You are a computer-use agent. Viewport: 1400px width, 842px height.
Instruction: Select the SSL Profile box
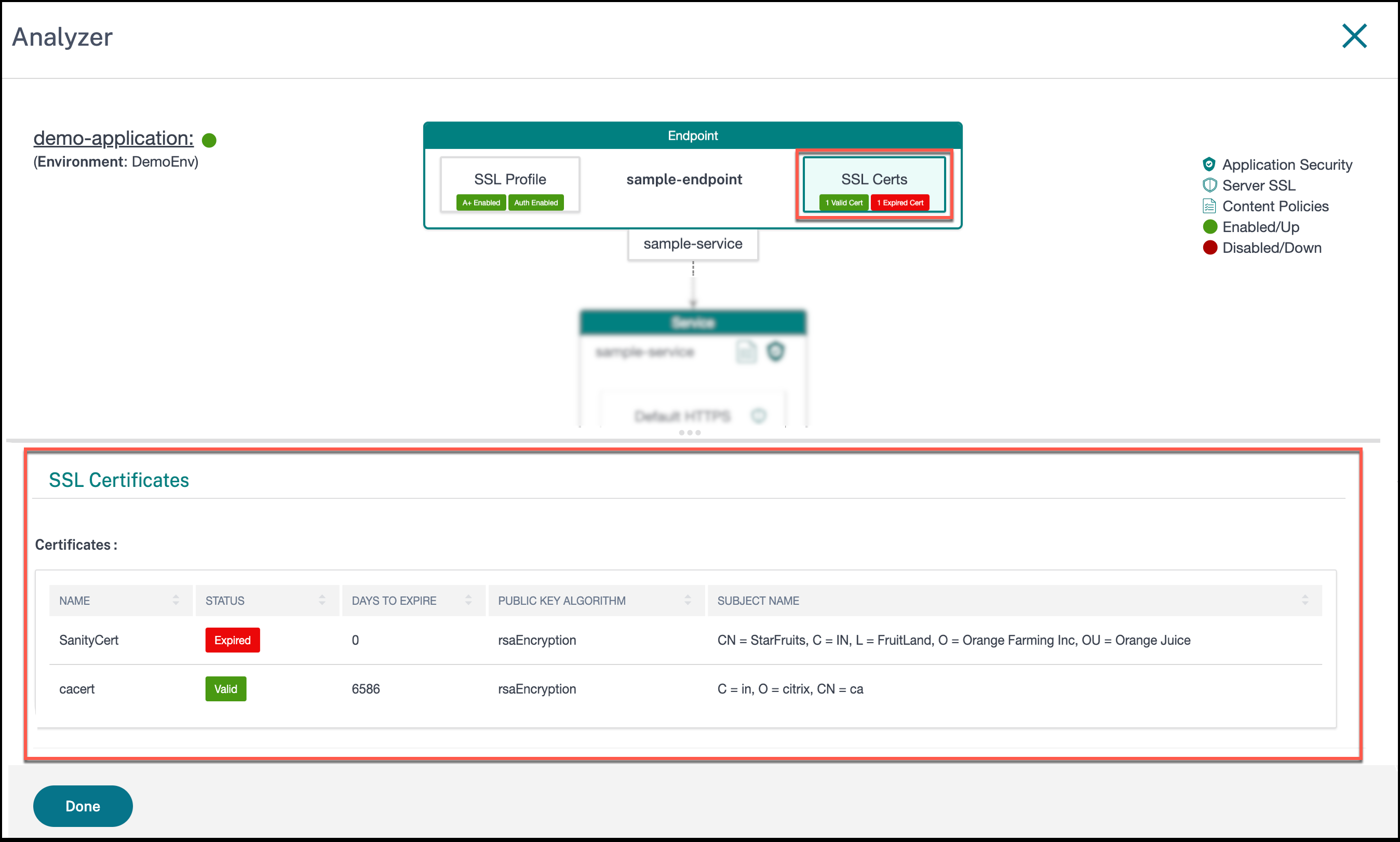click(x=509, y=184)
